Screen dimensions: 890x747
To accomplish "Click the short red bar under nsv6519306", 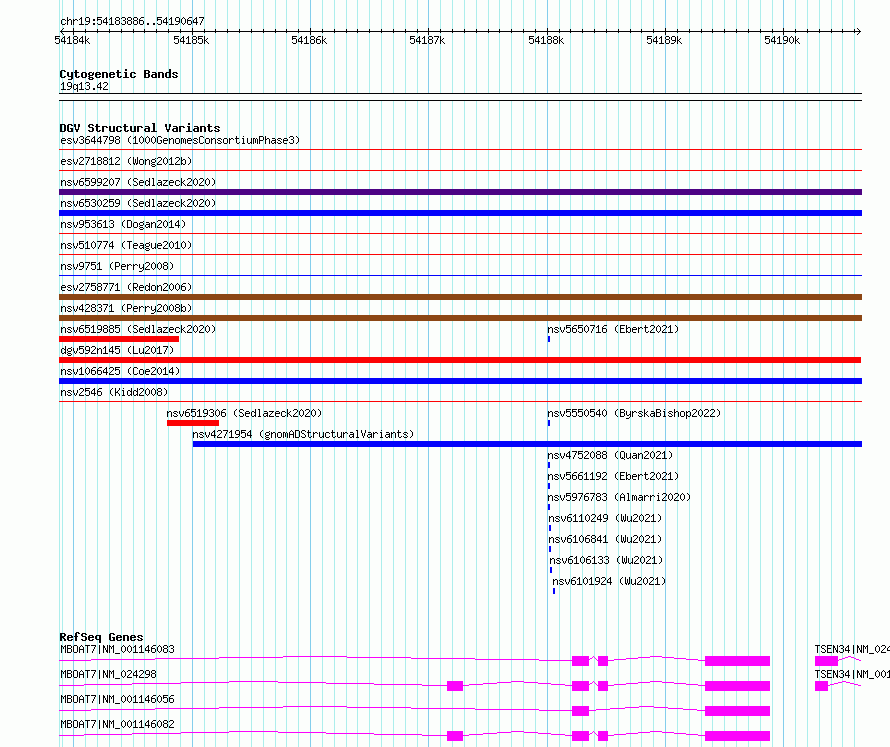I will click(193, 423).
